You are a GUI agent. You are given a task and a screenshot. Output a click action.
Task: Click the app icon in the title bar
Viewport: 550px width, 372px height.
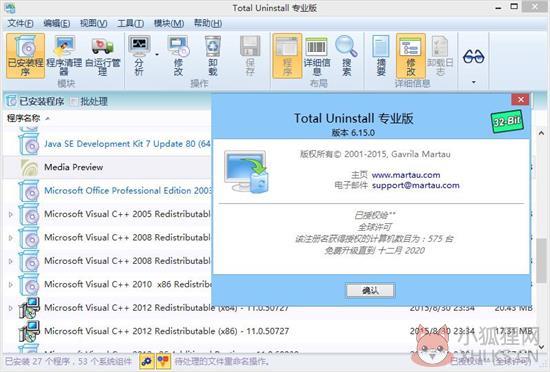(11, 8)
